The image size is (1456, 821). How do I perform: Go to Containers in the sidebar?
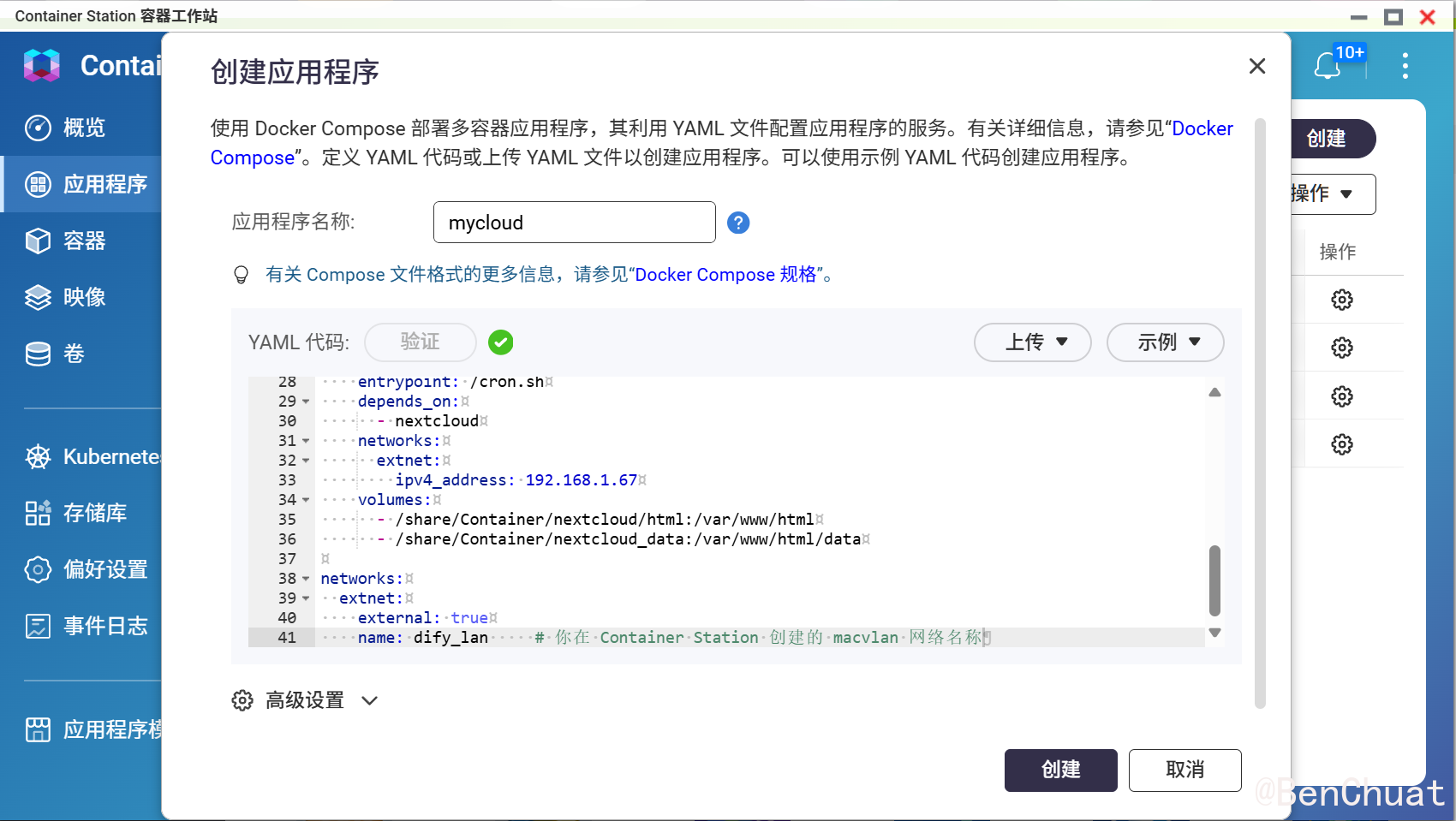point(84,241)
